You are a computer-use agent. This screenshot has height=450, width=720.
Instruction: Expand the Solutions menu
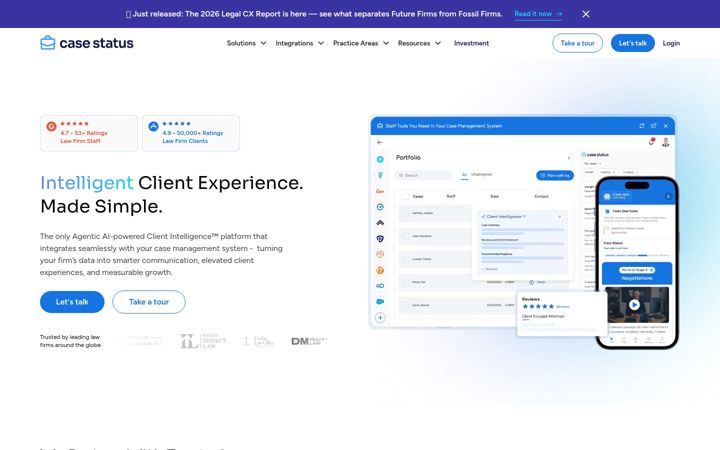click(x=246, y=43)
